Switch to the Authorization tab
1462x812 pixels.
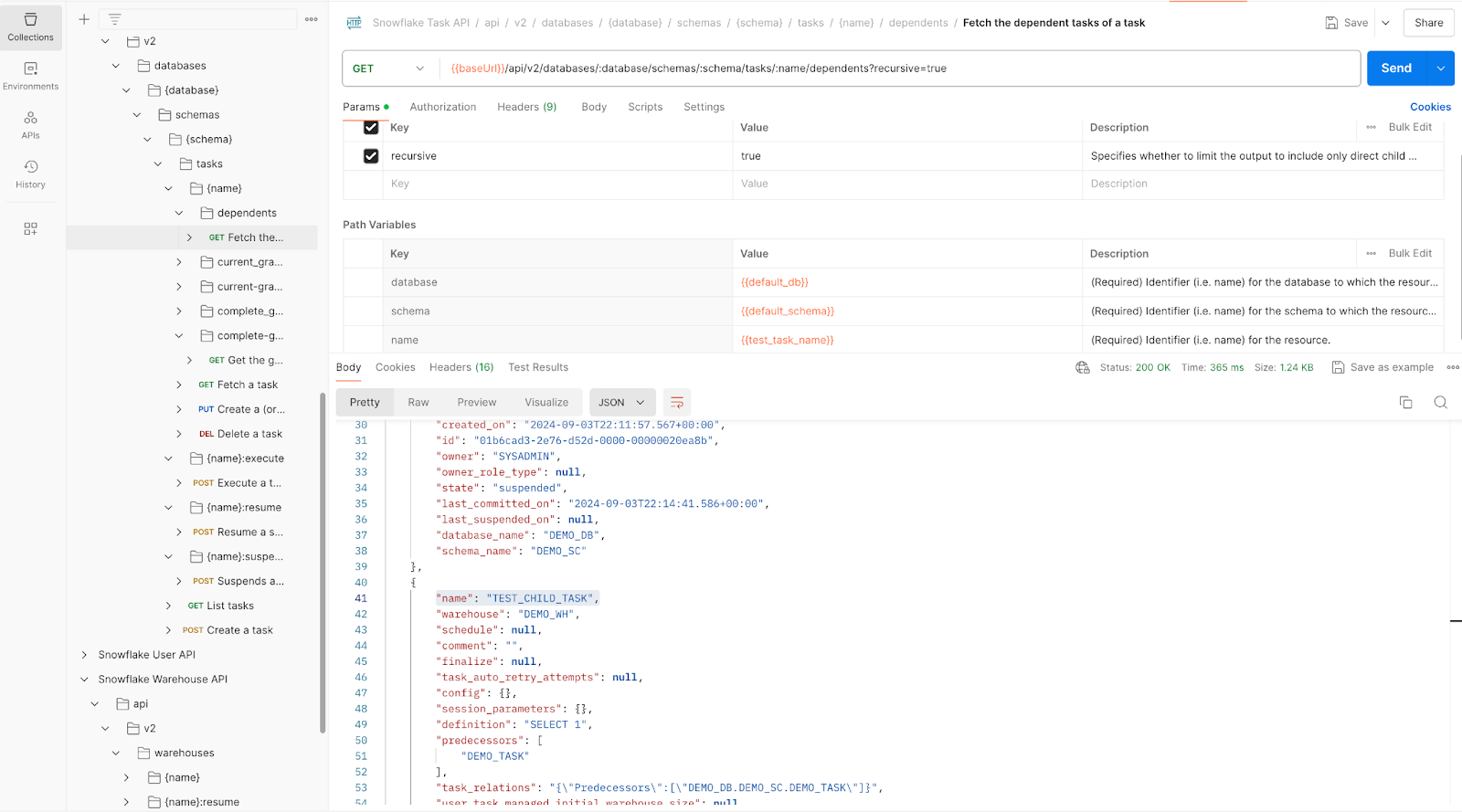click(442, 107)
